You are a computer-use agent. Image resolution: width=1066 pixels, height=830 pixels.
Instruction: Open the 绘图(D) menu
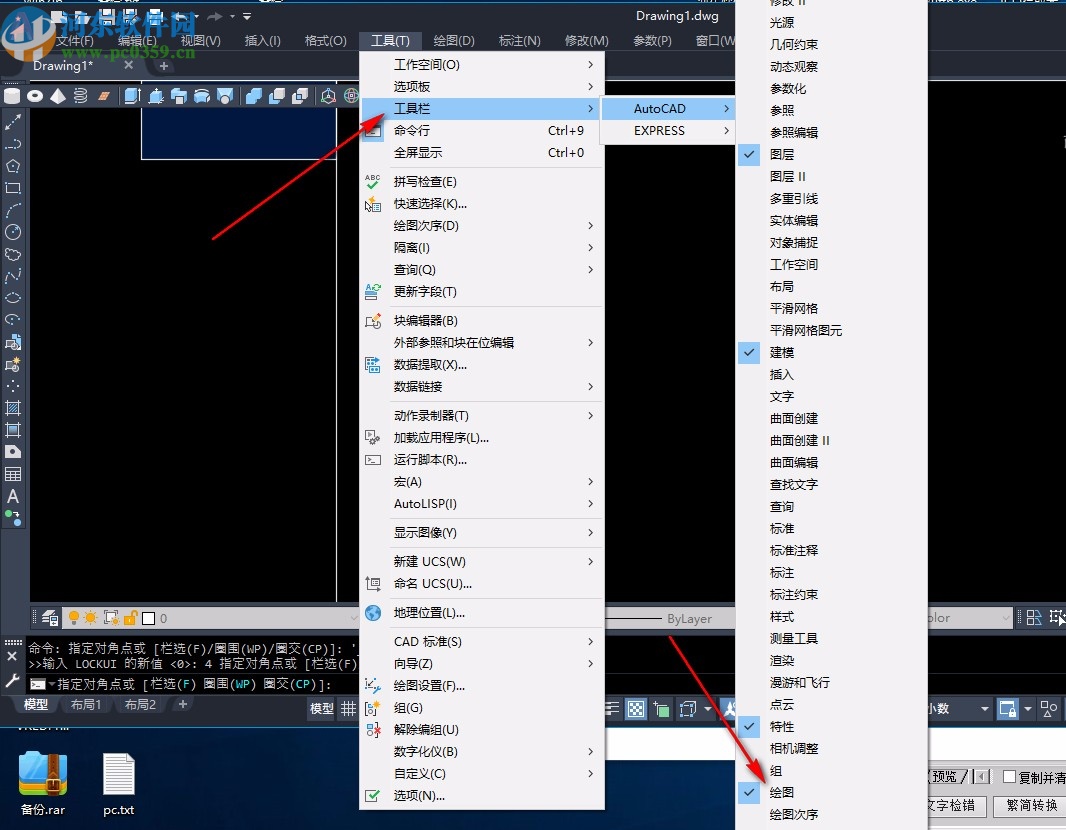click(452, 41)
